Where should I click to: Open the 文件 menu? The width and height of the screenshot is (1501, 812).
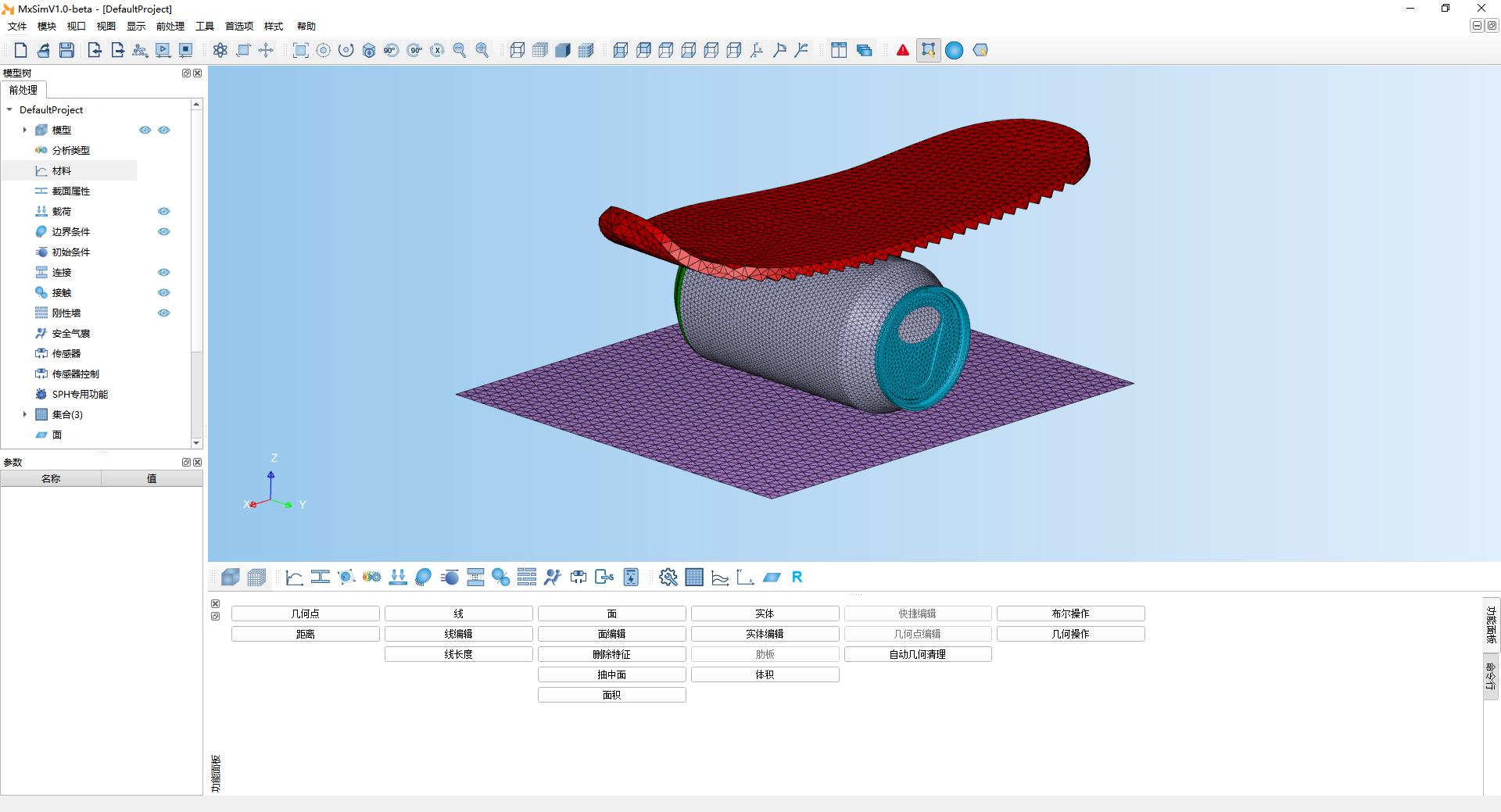(x=17, y=26)
